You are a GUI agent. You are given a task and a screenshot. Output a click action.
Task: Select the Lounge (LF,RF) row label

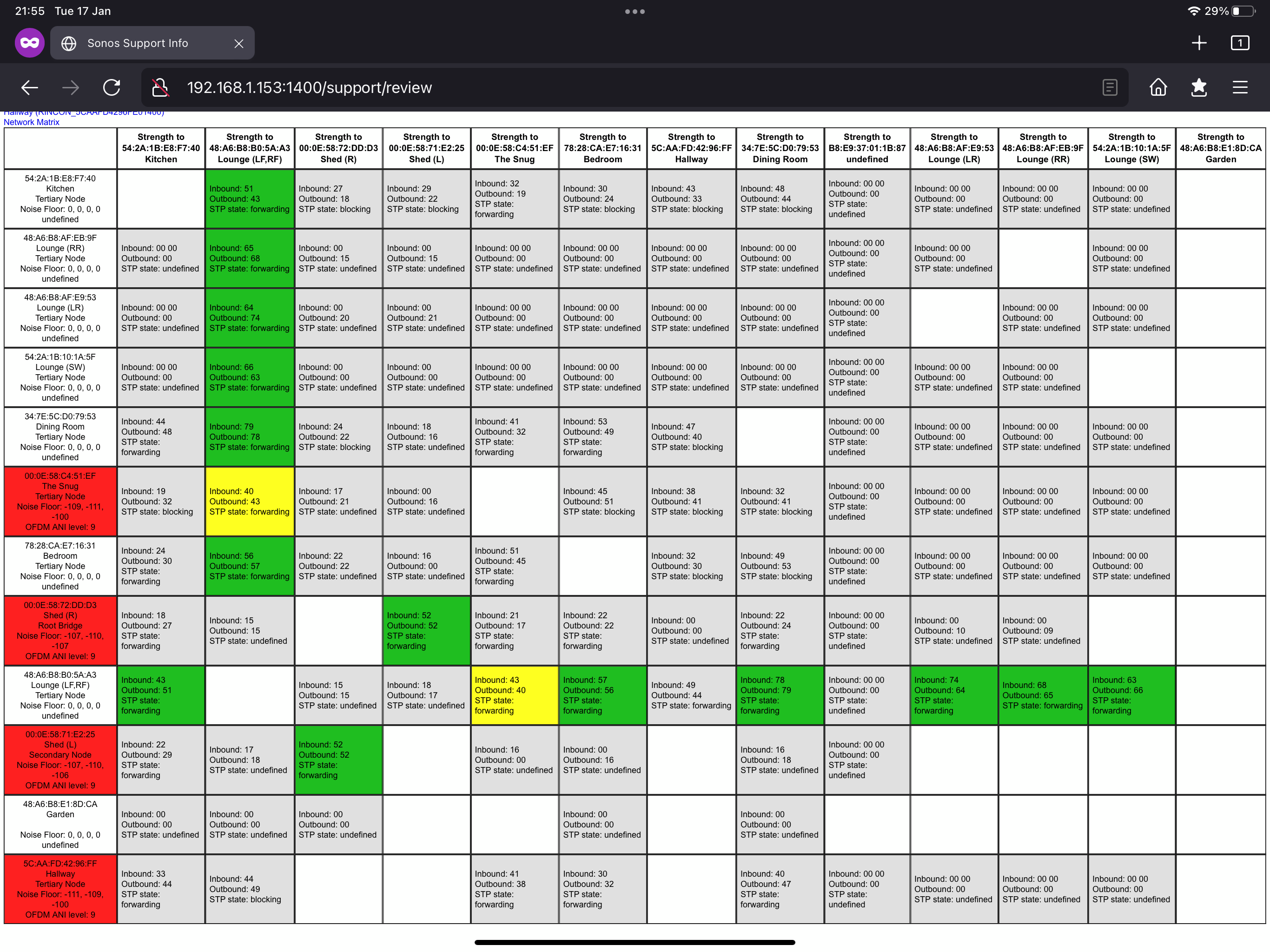coord(60,695)
